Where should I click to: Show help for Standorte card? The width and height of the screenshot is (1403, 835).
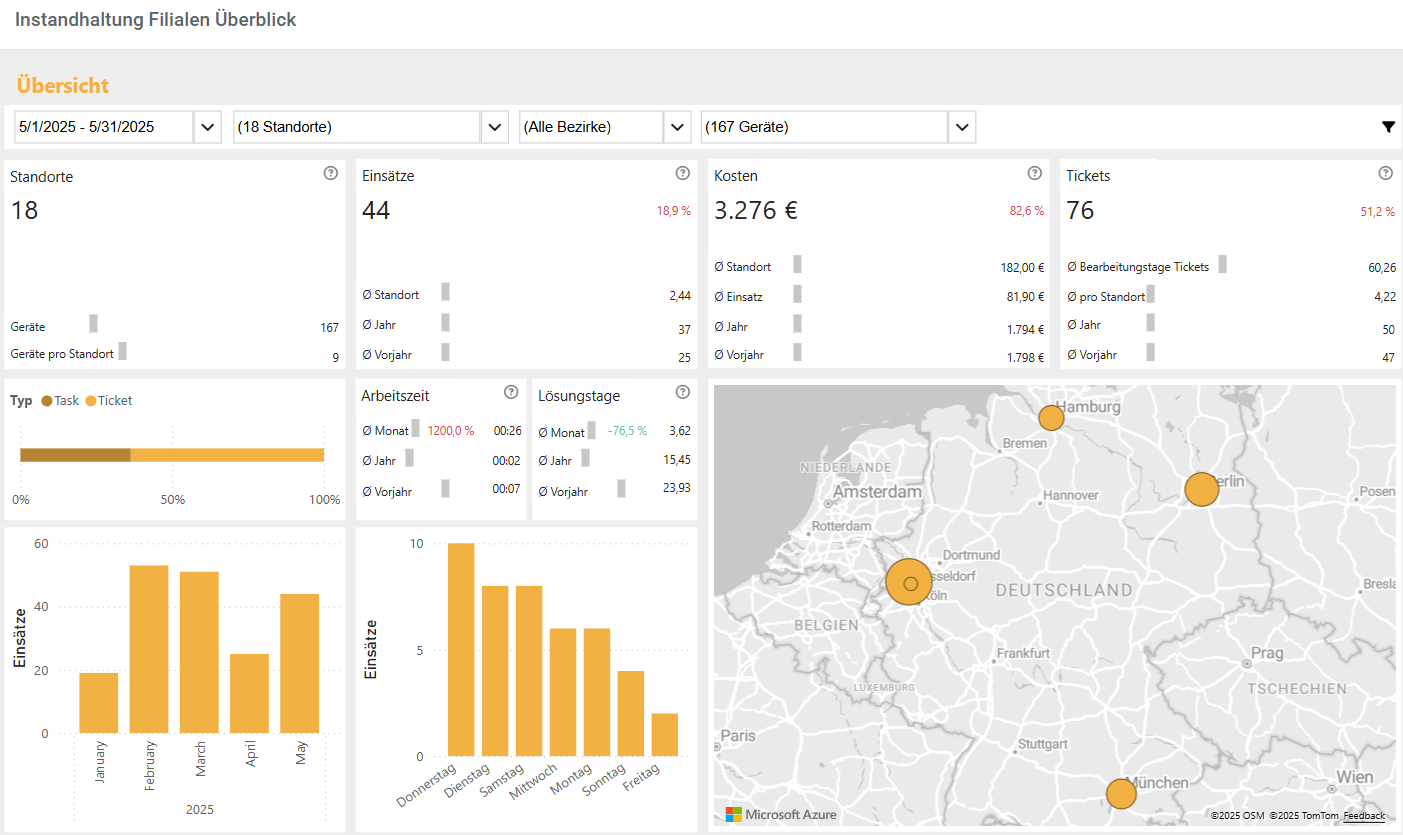pos(331,173)
